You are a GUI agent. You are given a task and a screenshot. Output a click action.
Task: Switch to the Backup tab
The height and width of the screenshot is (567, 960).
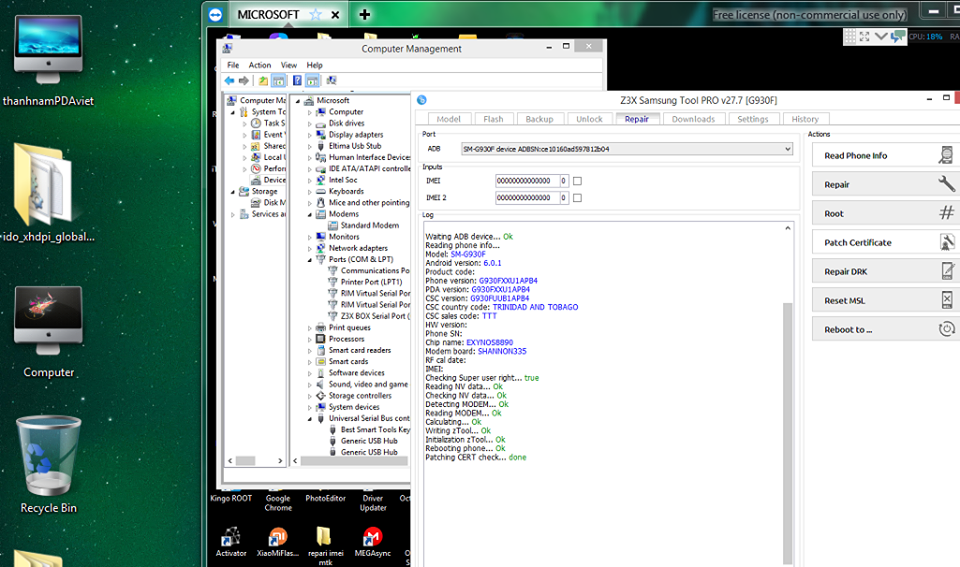pos(539,119)
